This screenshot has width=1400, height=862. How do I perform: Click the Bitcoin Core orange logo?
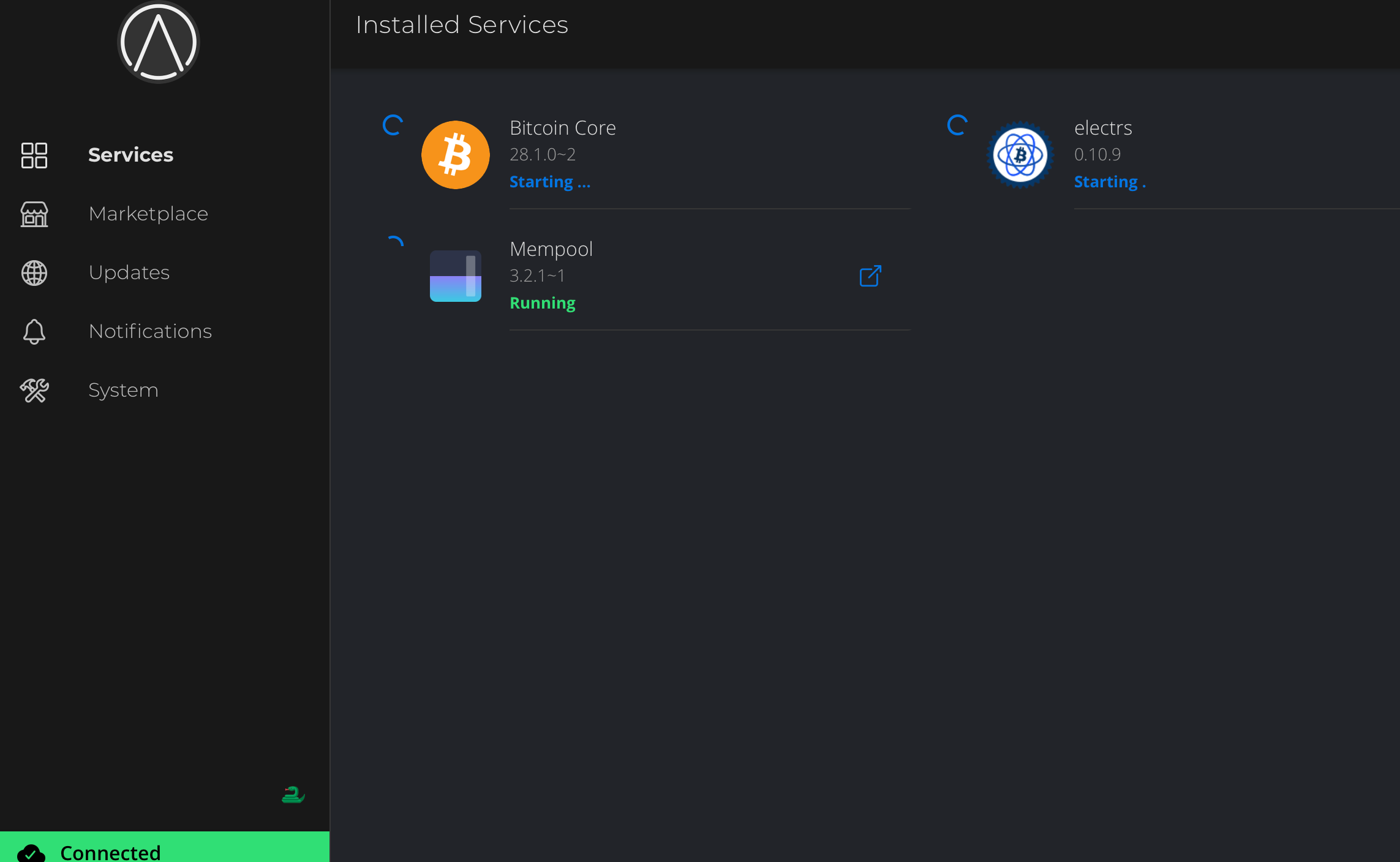pos(456,155)
